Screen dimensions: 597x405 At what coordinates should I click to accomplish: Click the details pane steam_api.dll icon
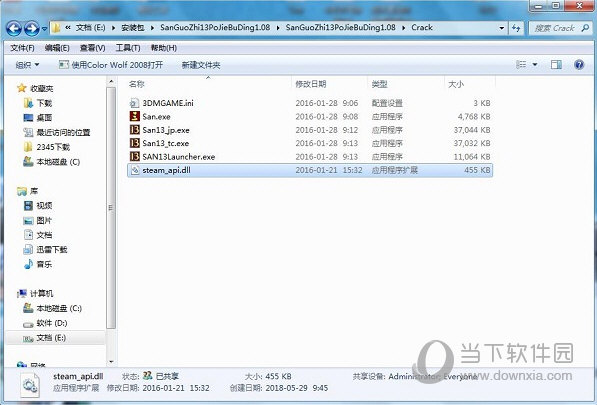(30, 386)
